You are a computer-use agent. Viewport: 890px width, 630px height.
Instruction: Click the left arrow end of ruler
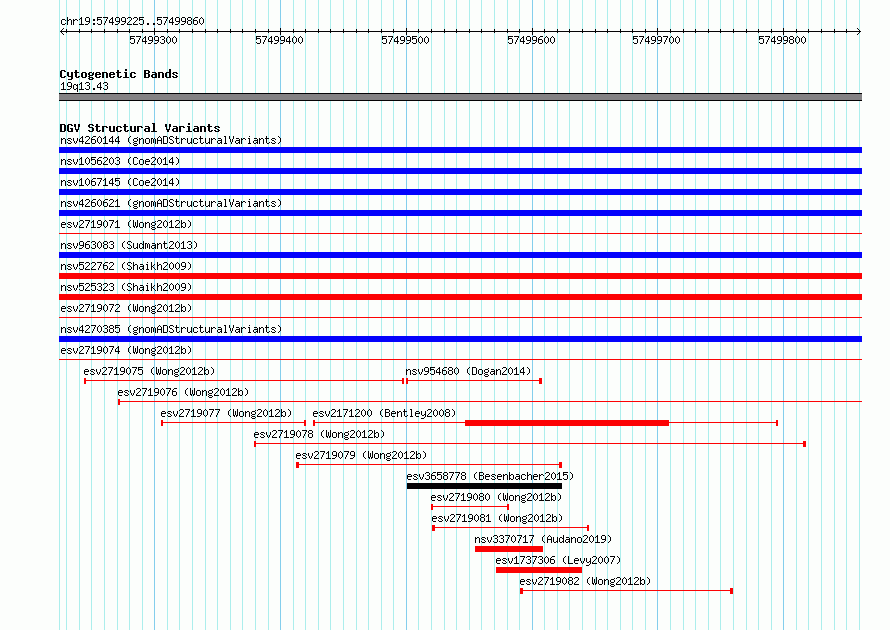62,31
